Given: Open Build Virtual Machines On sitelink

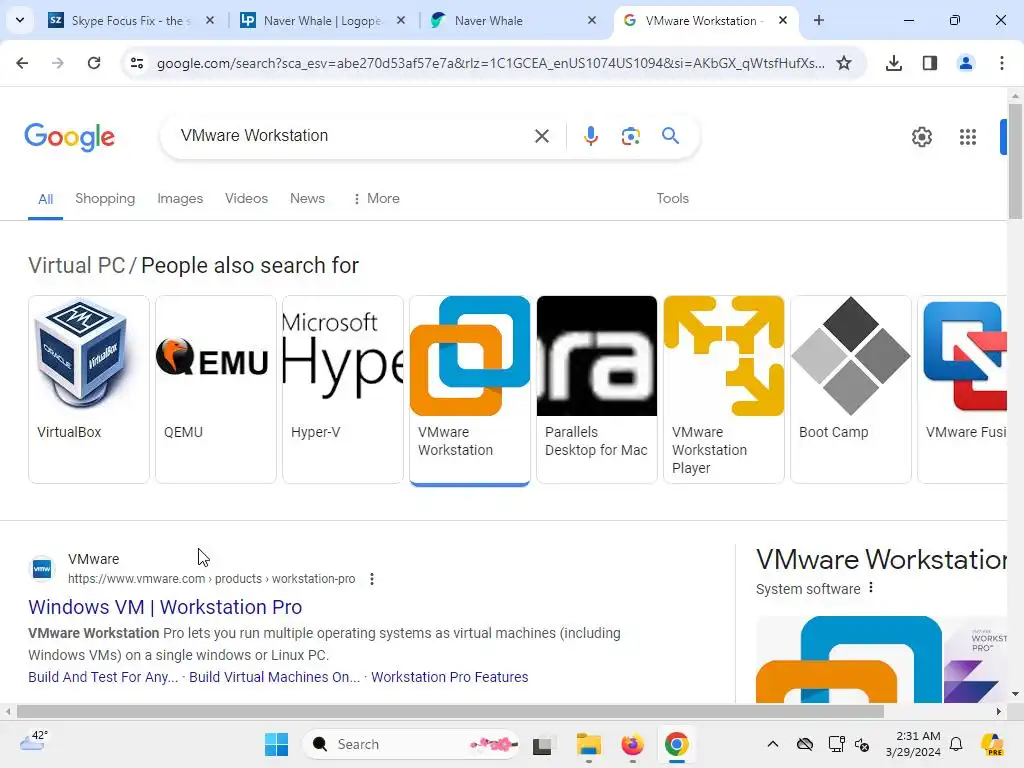Looking at the screenshot, I should [x=274, y=677].
